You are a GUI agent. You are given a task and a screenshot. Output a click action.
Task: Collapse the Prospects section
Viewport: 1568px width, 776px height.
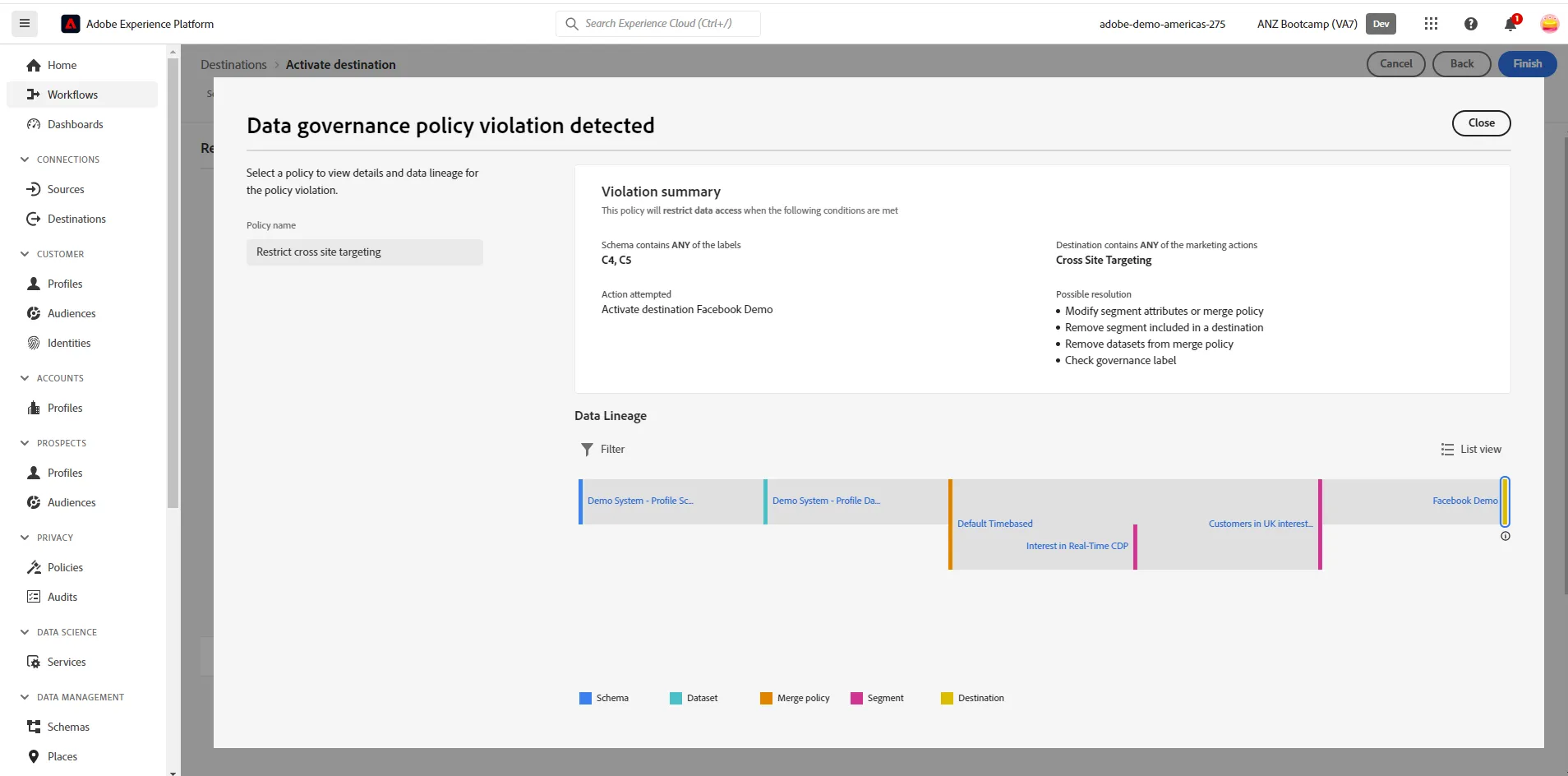[x=25, y=443]
